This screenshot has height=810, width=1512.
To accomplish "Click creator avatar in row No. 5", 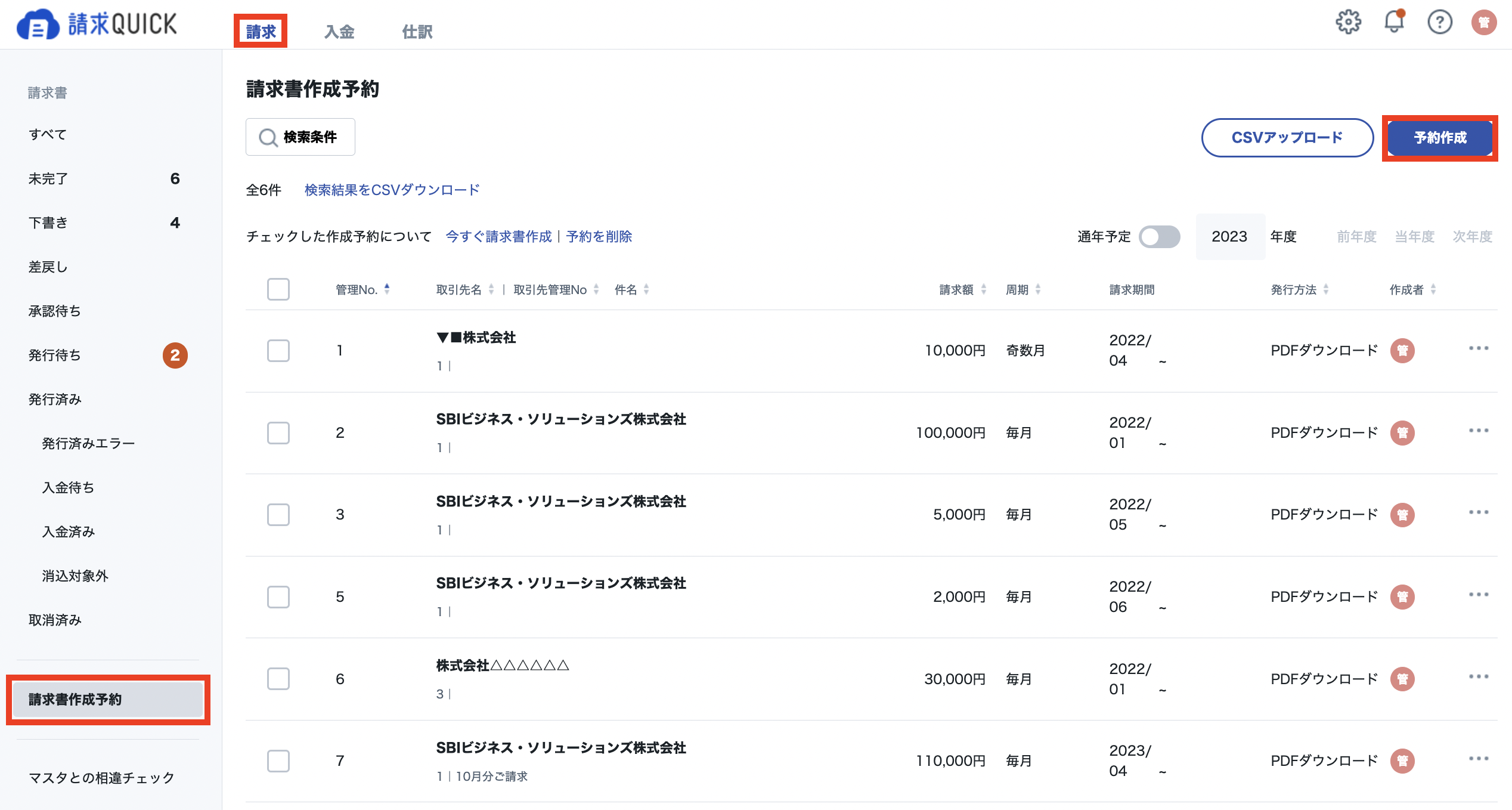I will click(1402, 596).
